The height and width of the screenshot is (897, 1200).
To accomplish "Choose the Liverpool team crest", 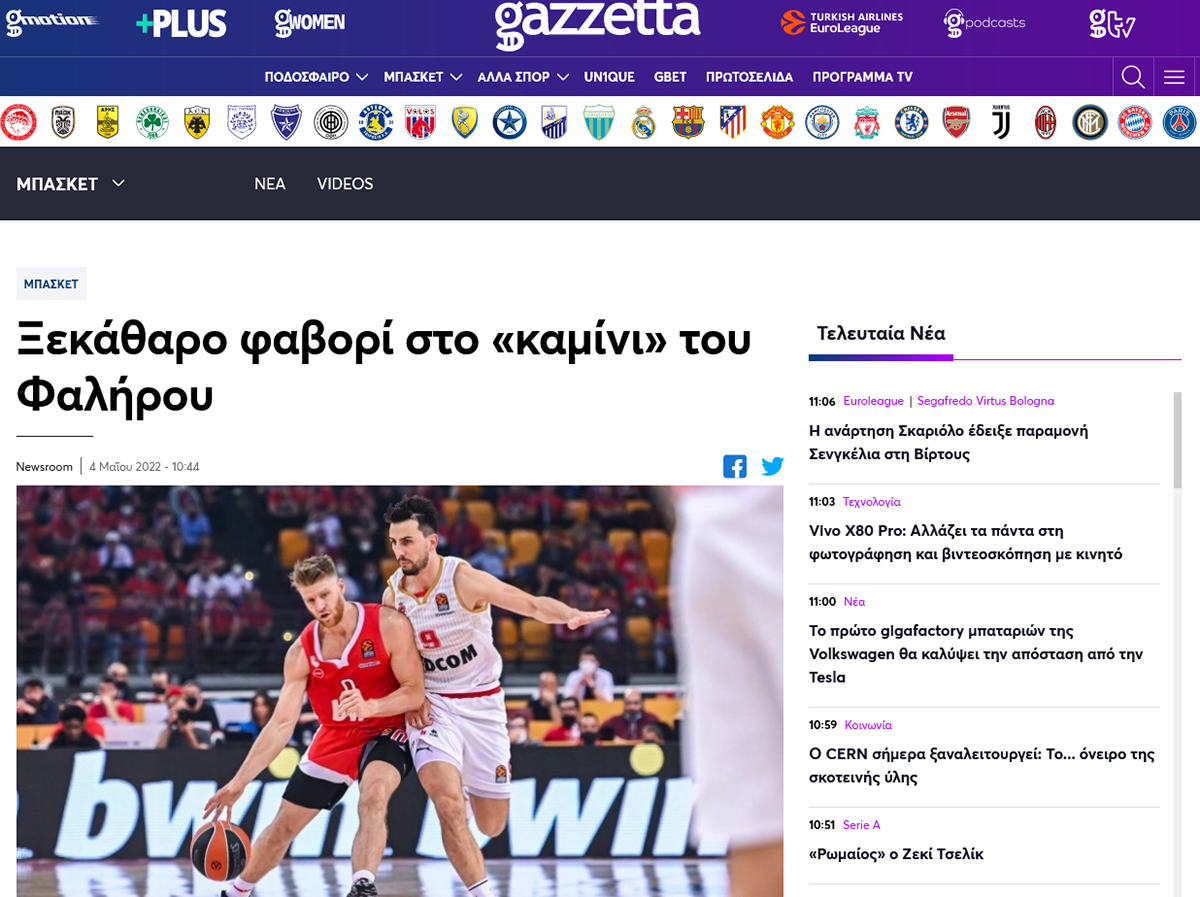I will 866,122.
